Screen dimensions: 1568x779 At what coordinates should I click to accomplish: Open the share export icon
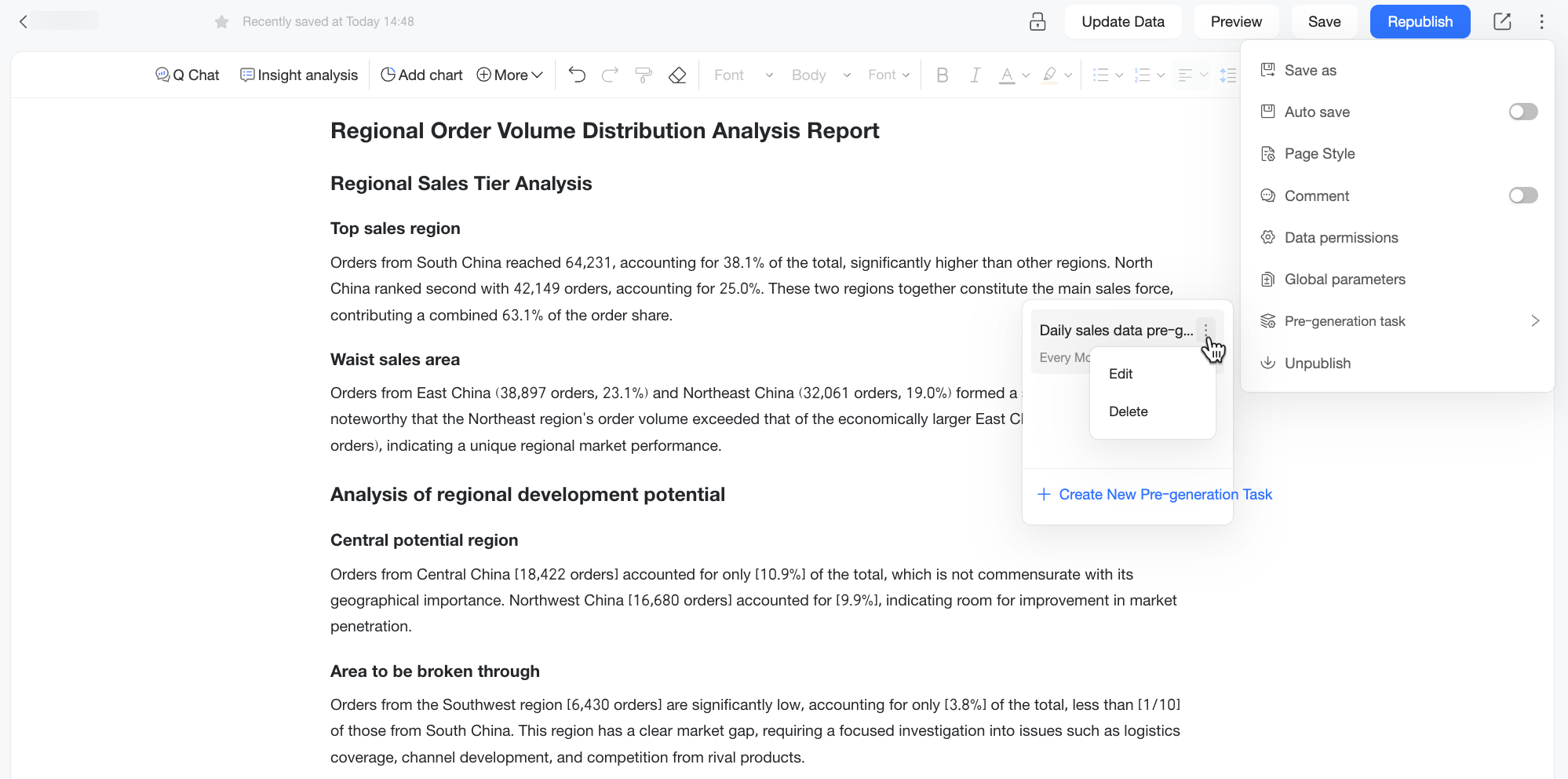[x=1502, y=22]
